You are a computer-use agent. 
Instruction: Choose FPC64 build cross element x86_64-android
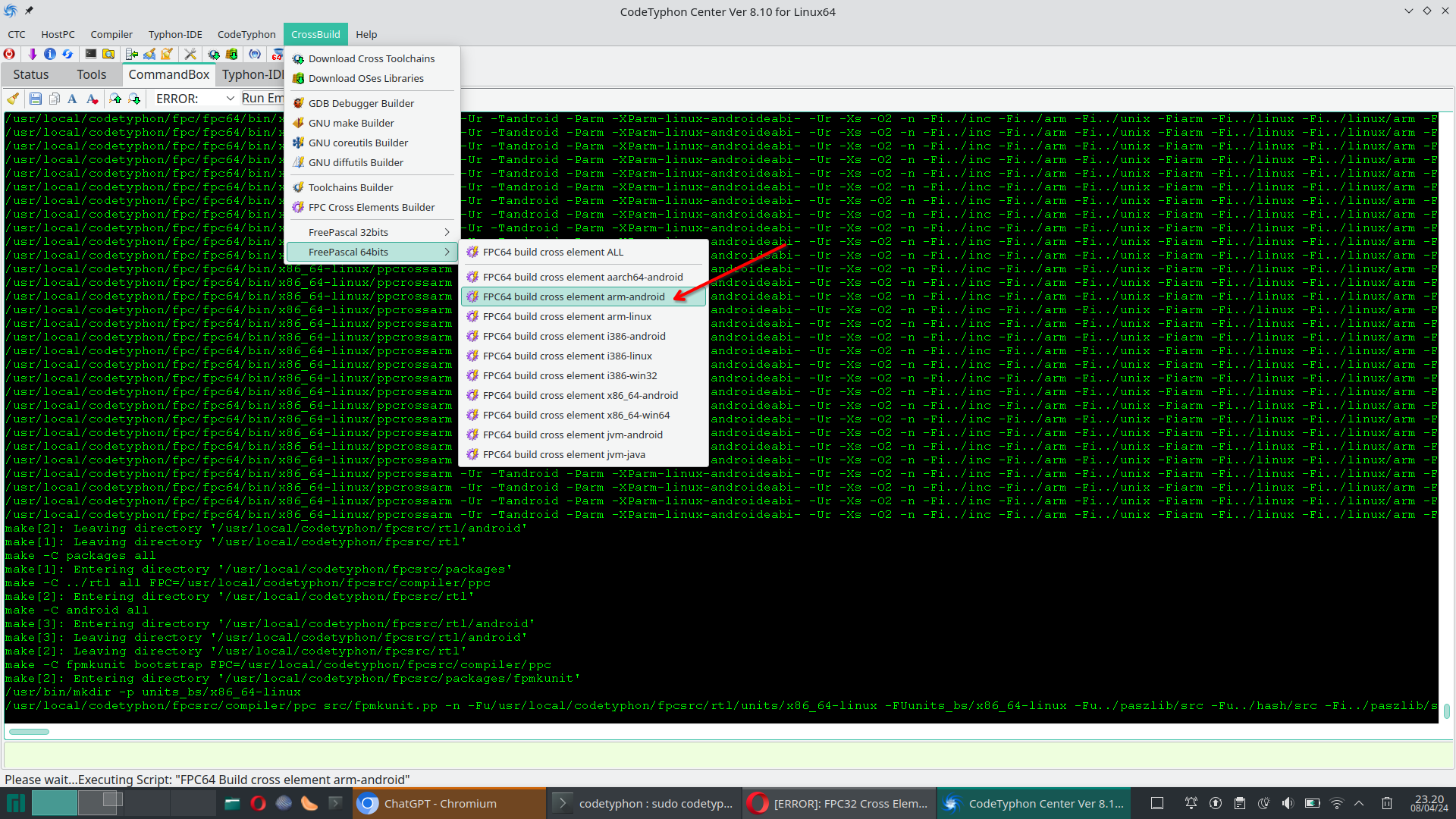click(x=584, y=395)
